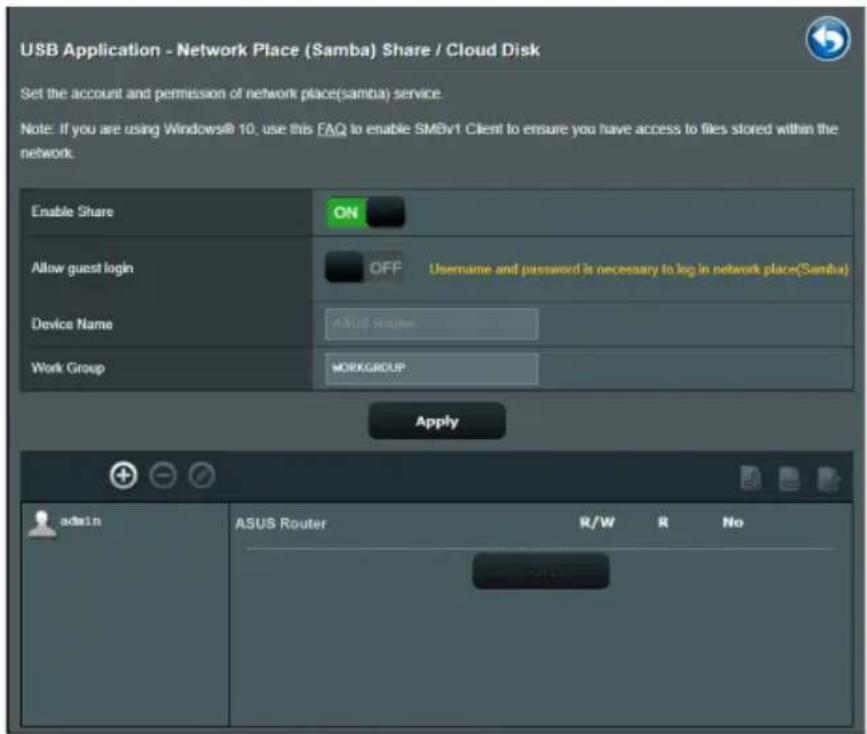Select the ASUS Router device row

[281, 523]
